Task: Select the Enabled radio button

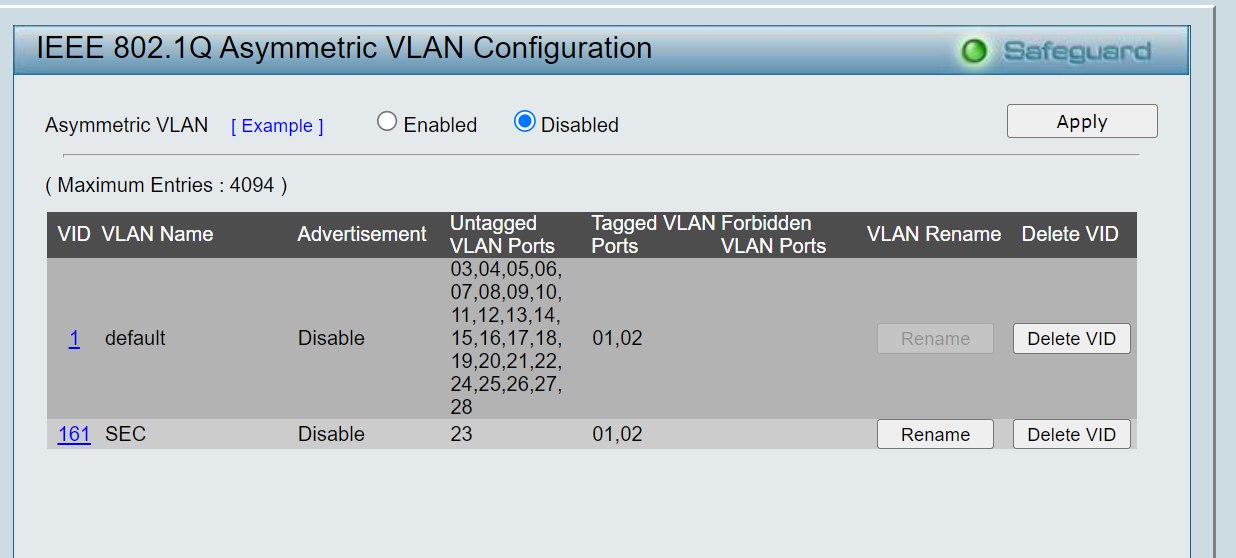Action: [387, 122]
